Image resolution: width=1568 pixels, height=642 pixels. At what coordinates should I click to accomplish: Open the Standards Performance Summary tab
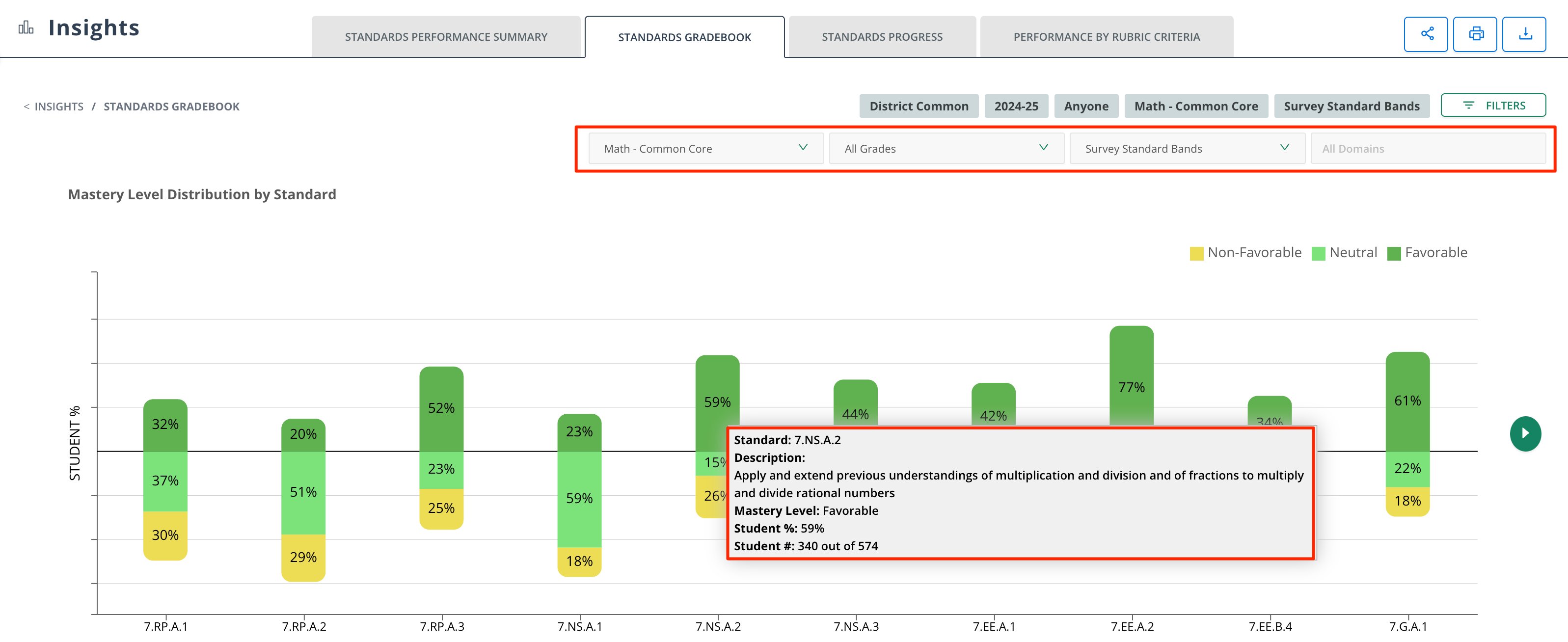[446, 36]
